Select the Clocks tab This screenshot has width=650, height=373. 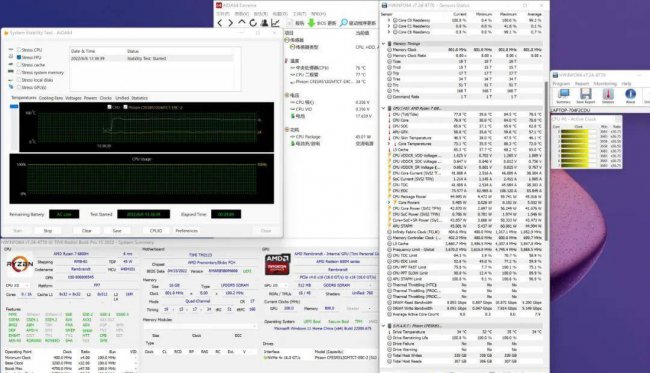pyautogui.click(x=106, y=98)
